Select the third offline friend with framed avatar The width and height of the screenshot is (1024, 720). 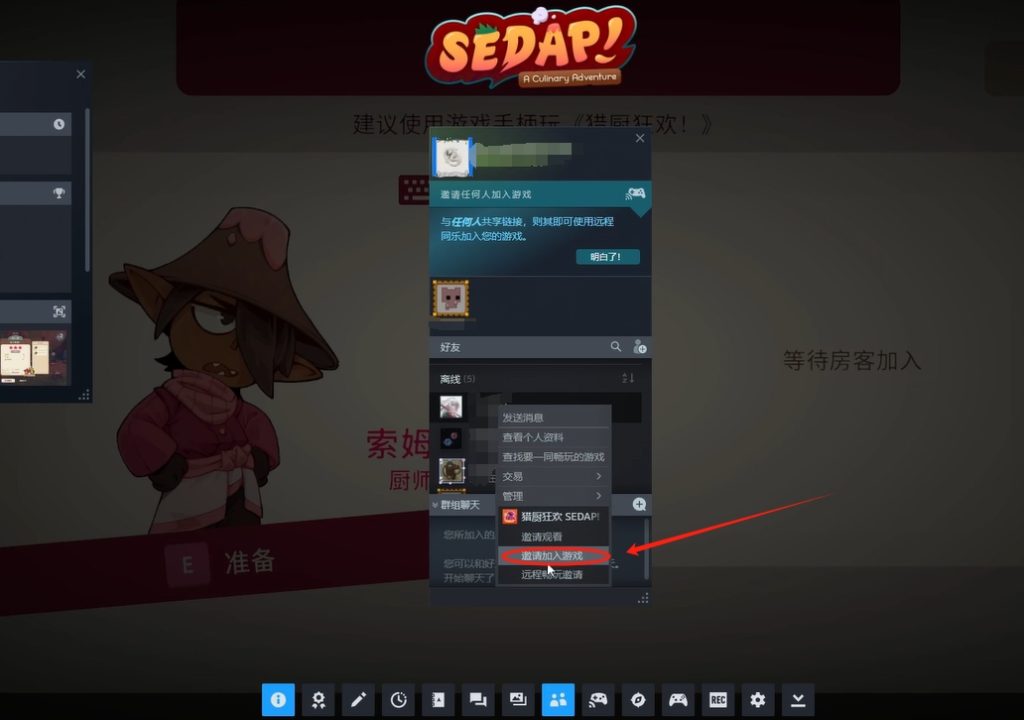click(x=451, y=470)
